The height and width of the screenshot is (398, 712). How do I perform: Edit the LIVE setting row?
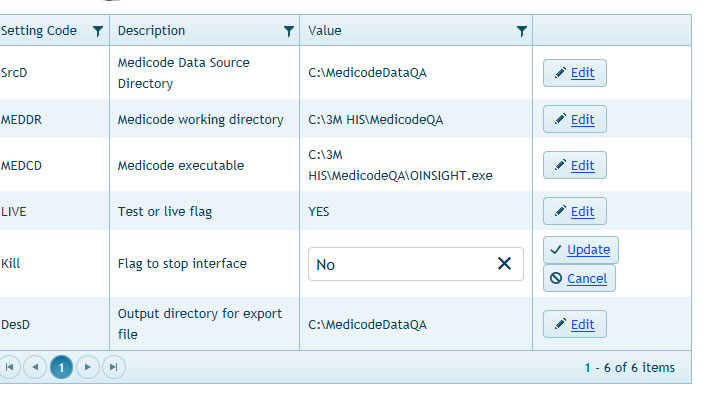coord(574,211)
